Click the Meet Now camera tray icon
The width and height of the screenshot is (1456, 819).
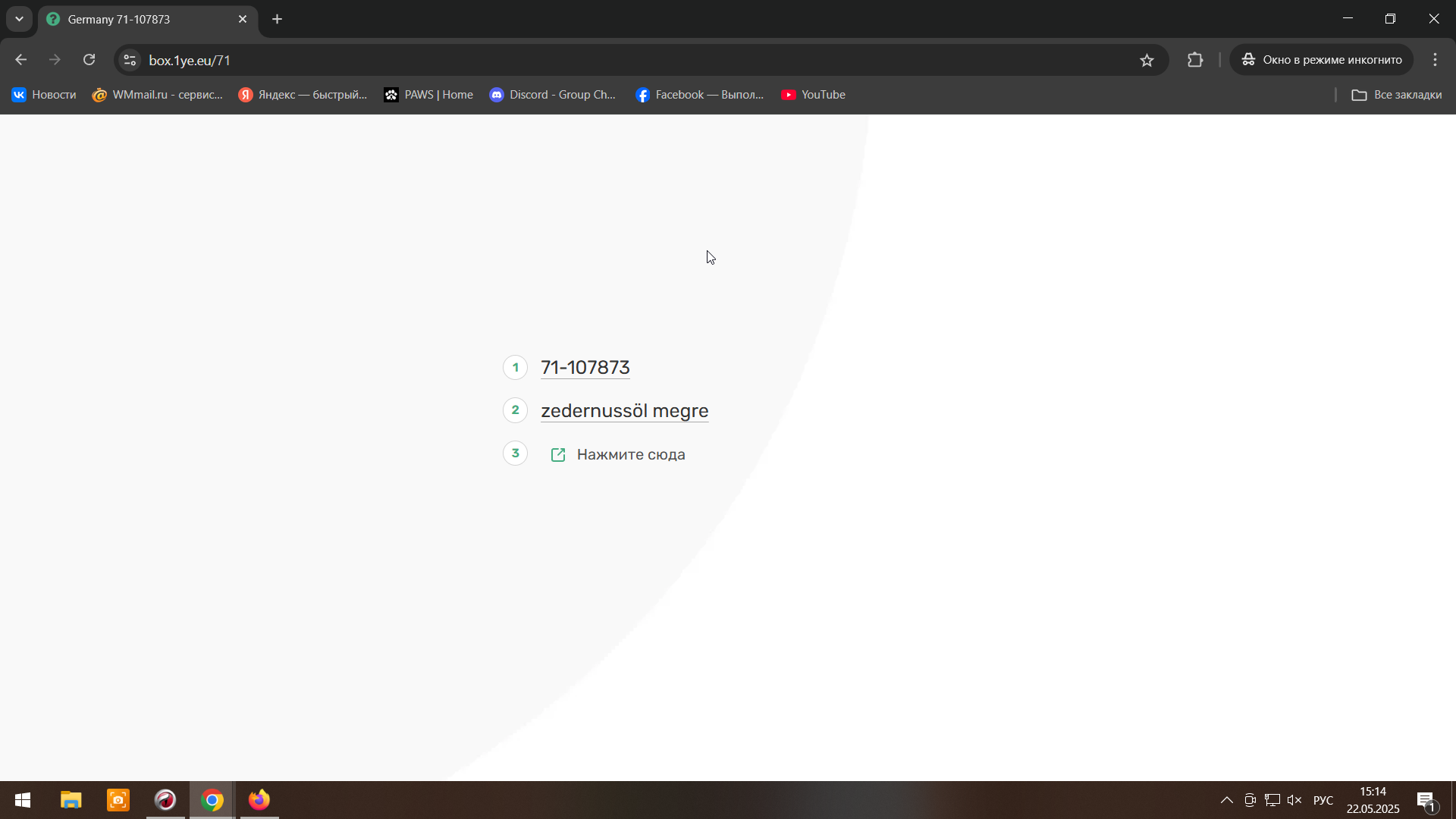pos(1250,800)
